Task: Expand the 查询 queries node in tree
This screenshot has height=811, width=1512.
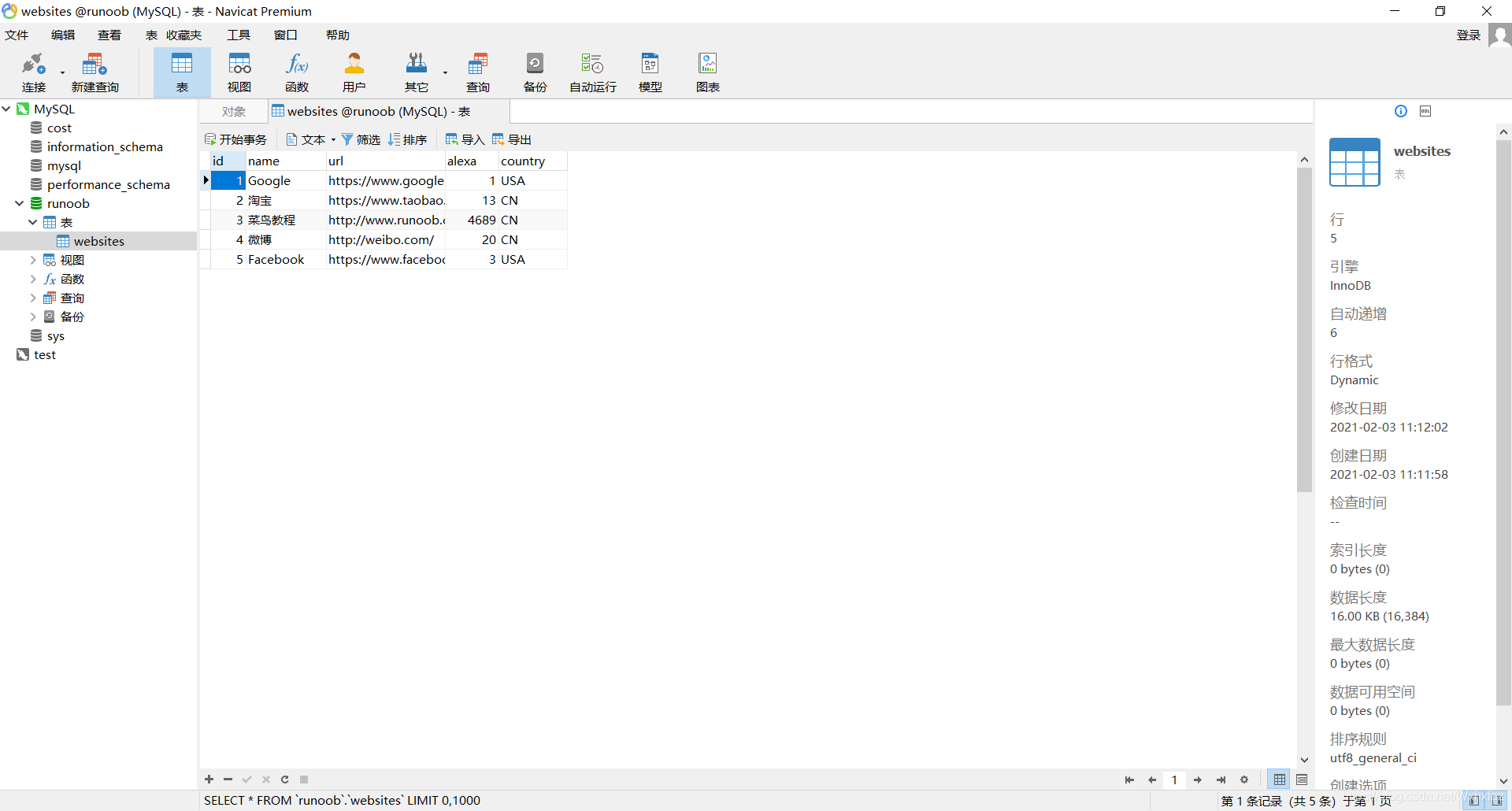Action: click(x=32, y=298)
